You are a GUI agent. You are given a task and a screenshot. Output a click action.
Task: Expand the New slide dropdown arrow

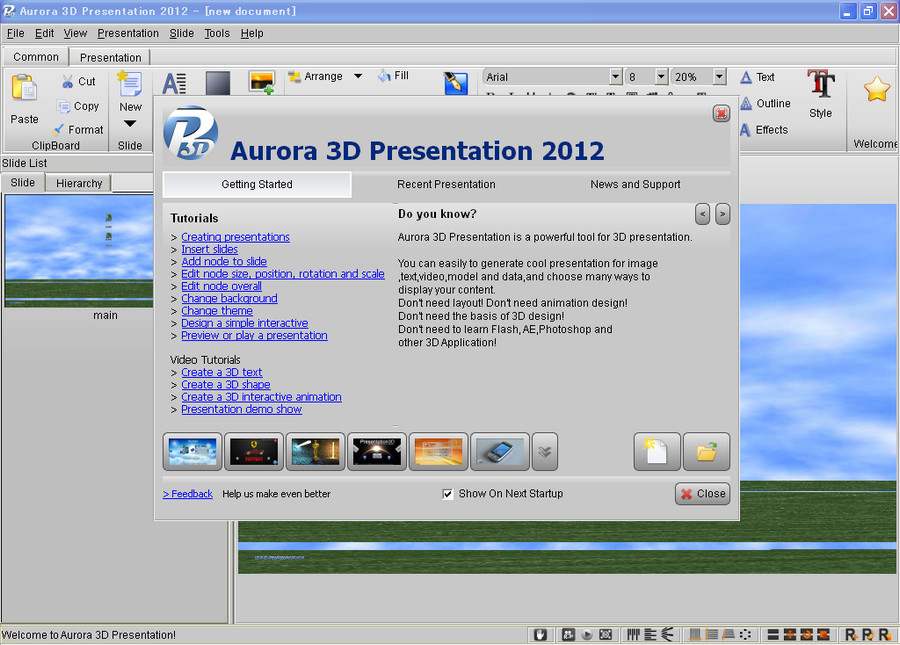[130, 123]
